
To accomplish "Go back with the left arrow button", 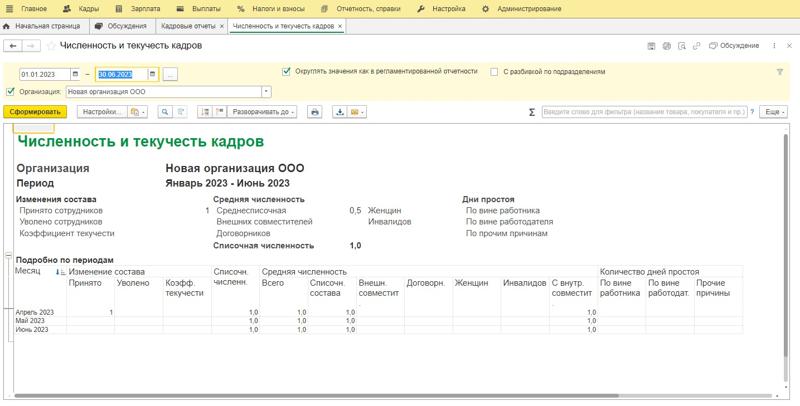I will (x=13, y=46).
